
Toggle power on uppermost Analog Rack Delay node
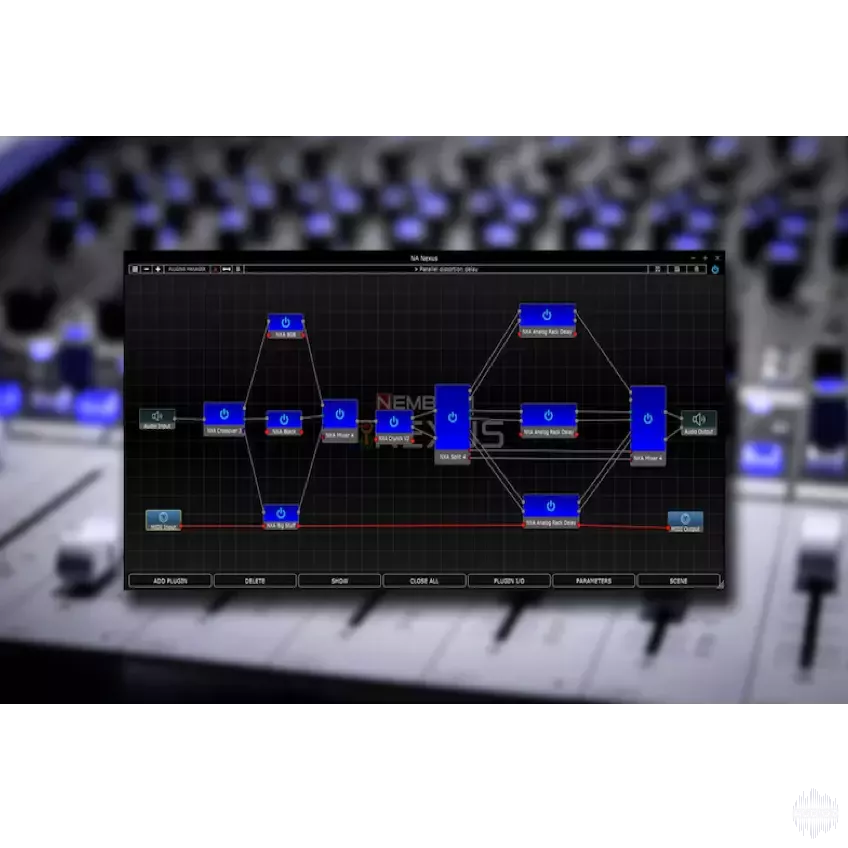(547, 315)
